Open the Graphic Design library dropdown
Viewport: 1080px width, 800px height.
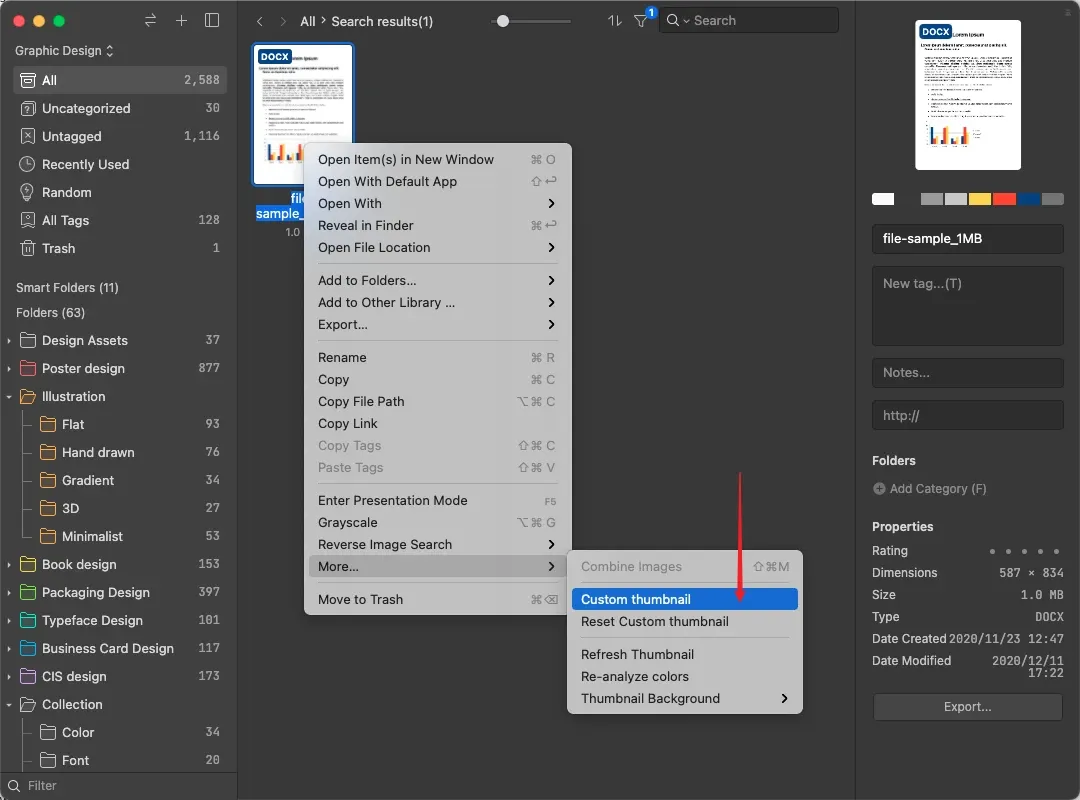pos(64,50)
